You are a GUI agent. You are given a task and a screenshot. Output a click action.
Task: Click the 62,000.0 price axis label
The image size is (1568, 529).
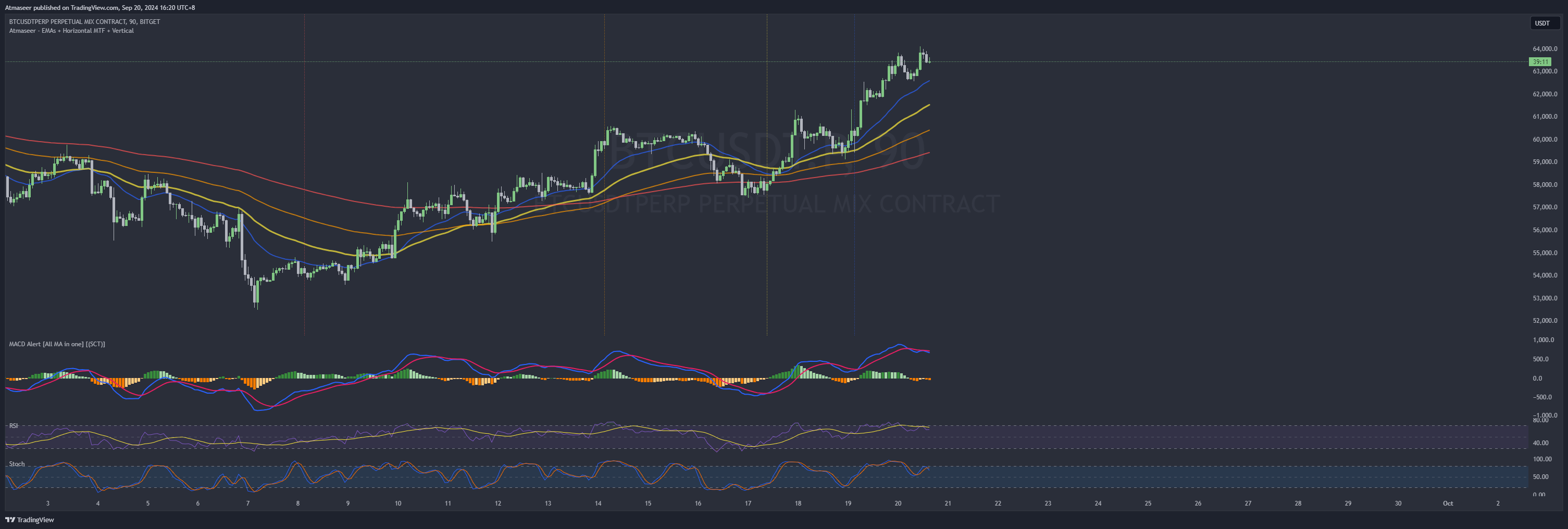coord(1545,94)
